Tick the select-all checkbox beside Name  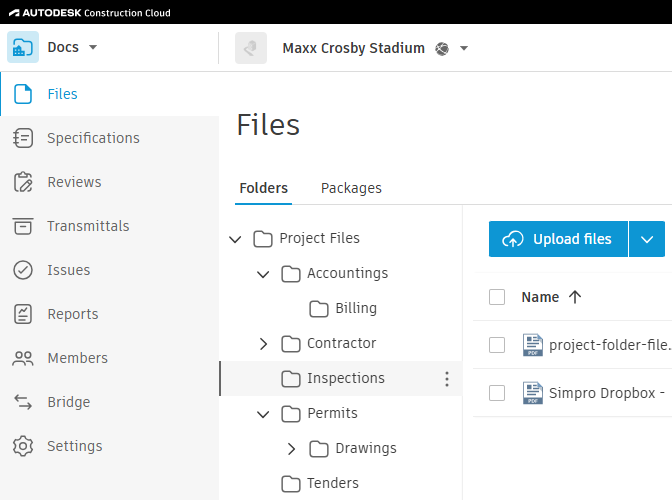(497, 297)
